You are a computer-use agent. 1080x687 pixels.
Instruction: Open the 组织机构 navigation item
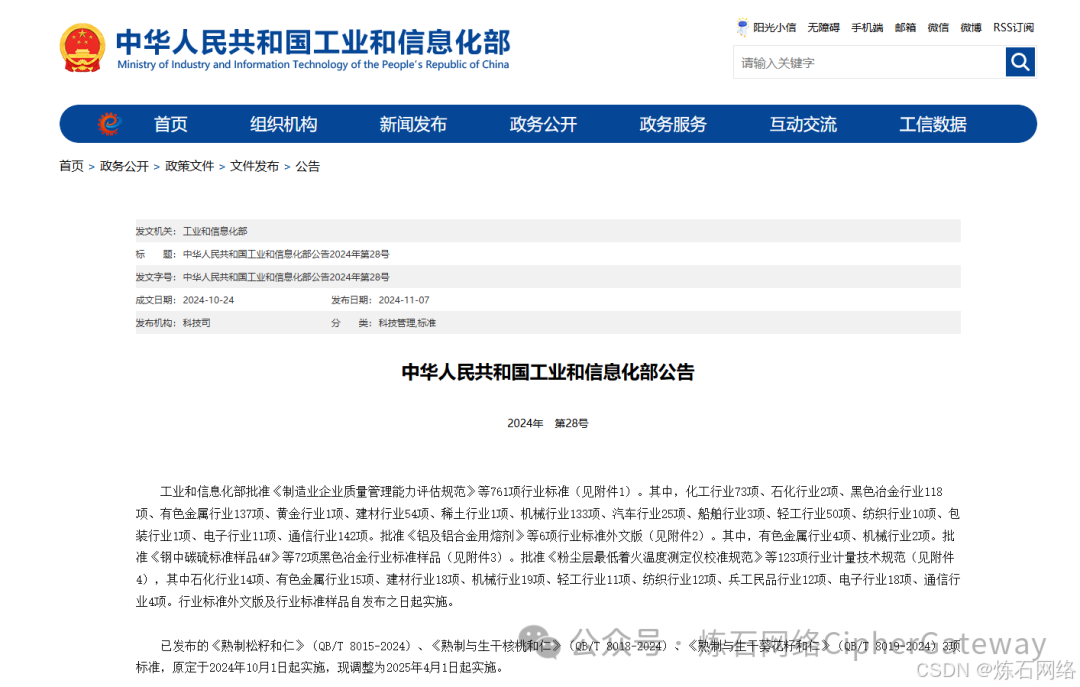[x=284, y=124]
